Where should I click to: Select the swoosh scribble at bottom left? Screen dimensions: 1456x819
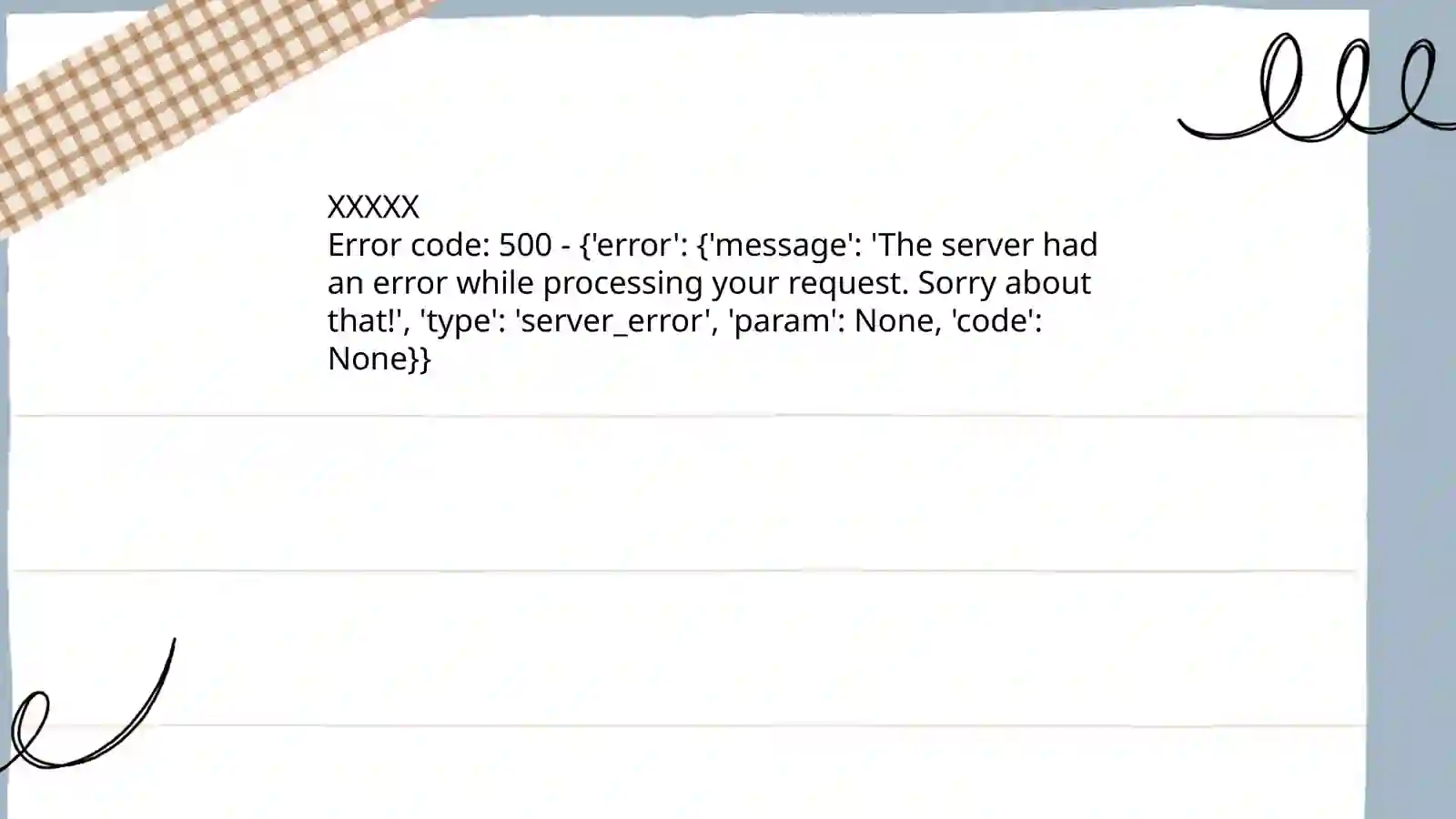pyautogui.click(x=87, y=704)
